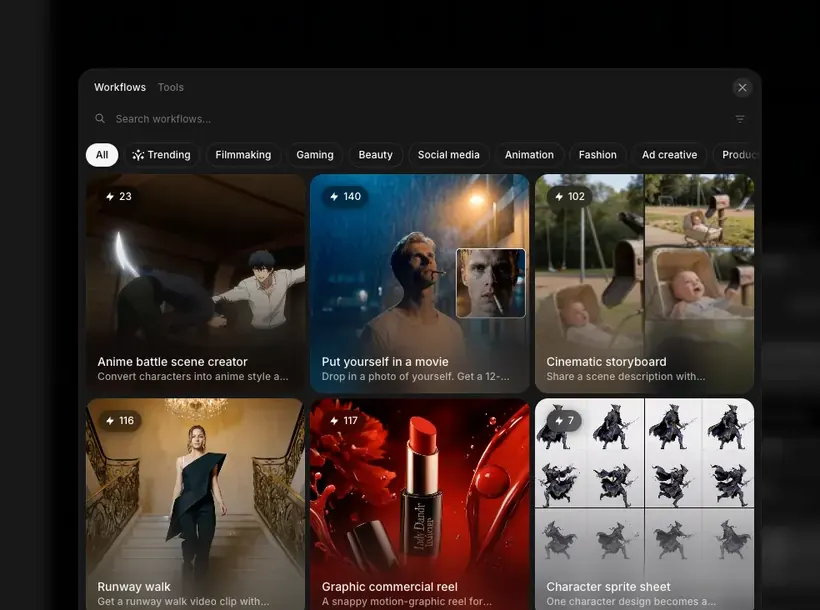This screenshot has height=610, width=820.
Task: Close the workflows dialog with the X
Action: (x=742, y=87)
